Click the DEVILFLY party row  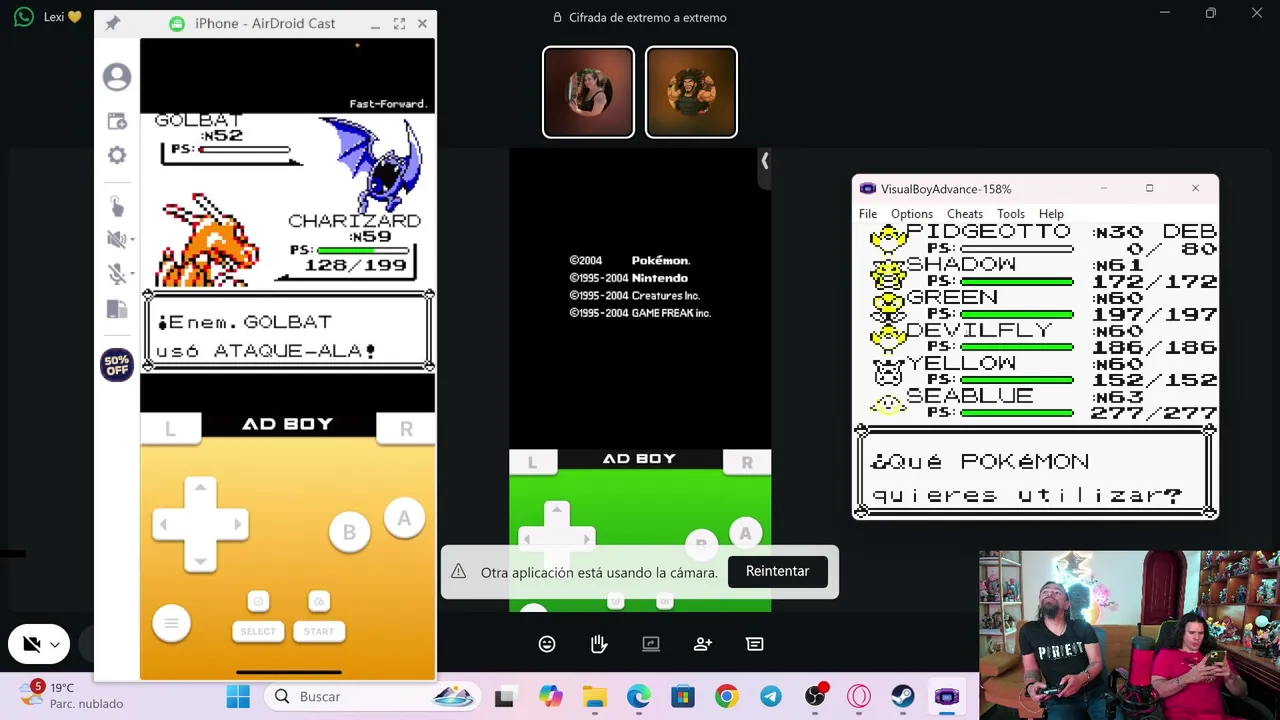(1043, 339)
